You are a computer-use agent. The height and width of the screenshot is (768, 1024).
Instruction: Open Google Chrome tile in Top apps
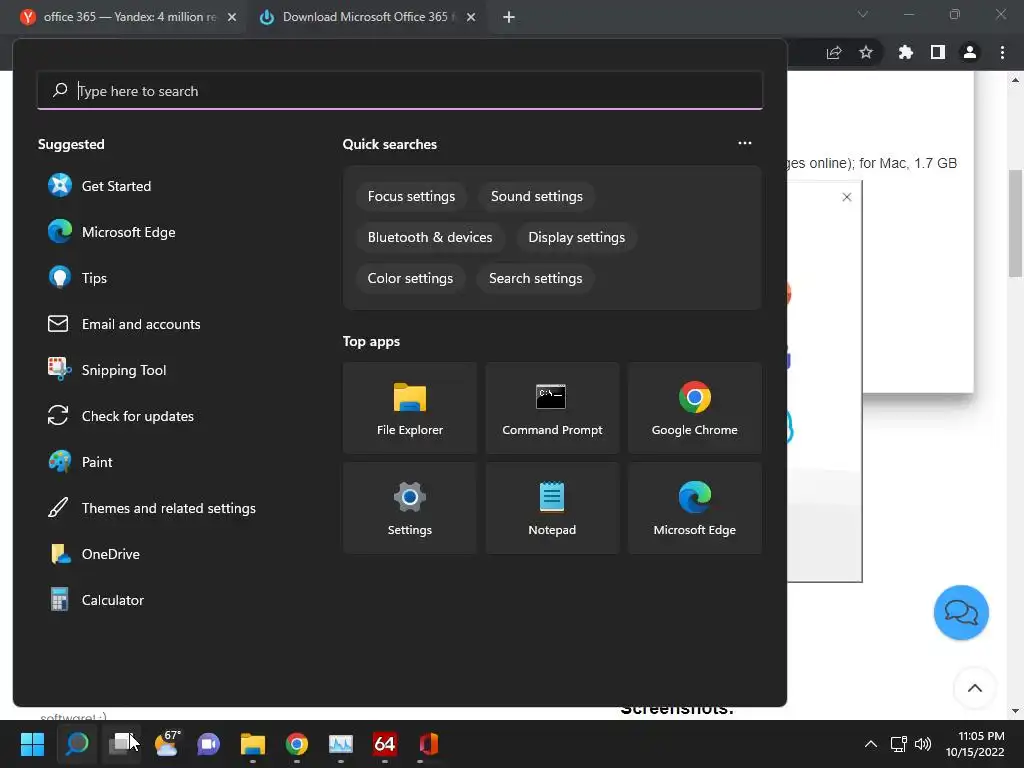[x=694, y=408]
